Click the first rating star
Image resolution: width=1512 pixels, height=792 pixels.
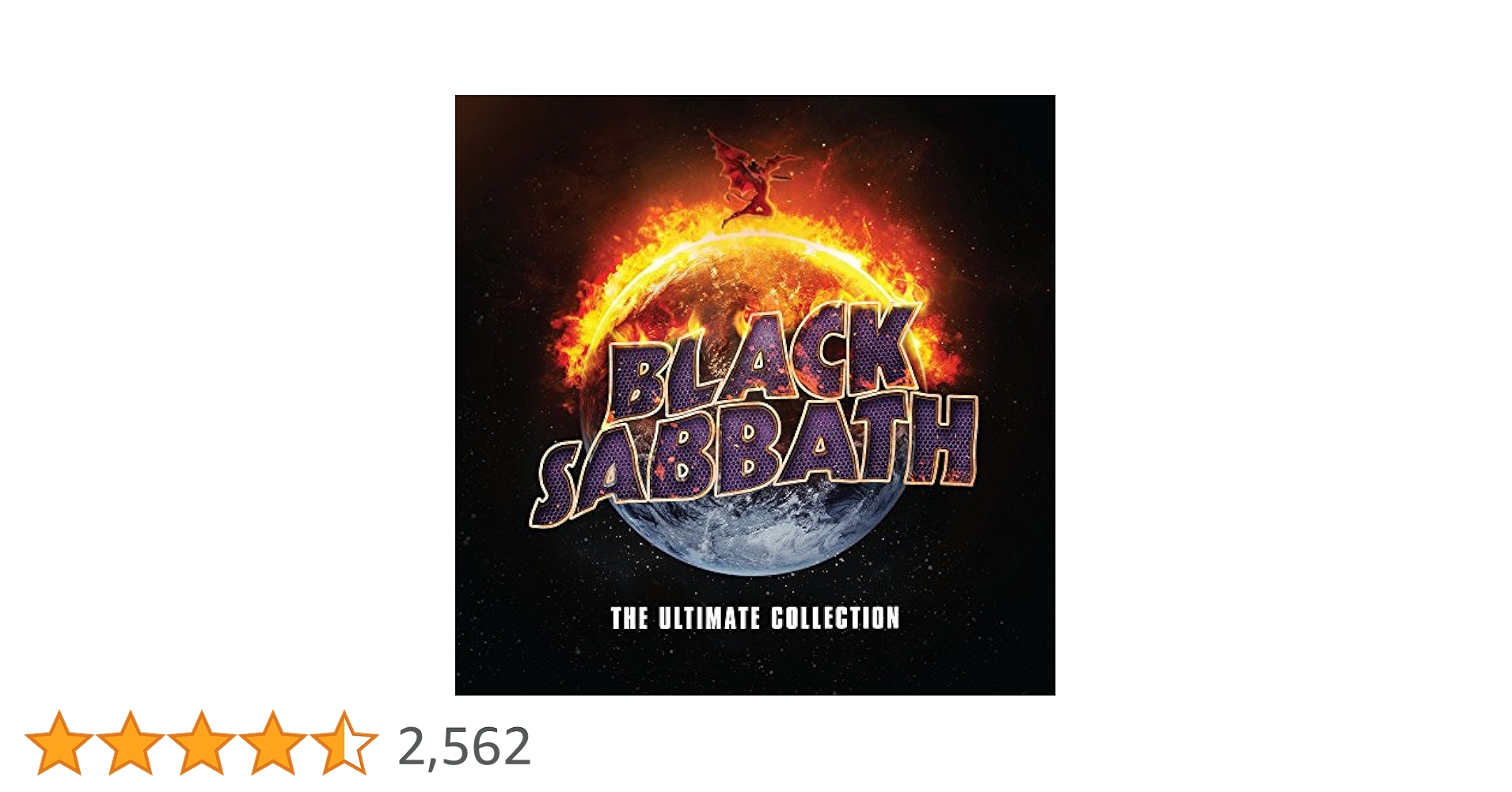59,742
